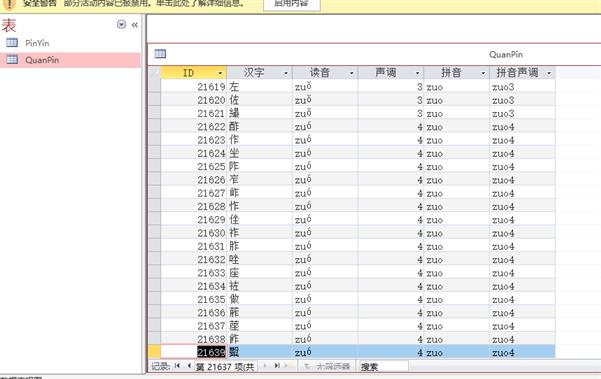Go to last record navigation button
Screen dimensions: 601x379
[277, 366]
